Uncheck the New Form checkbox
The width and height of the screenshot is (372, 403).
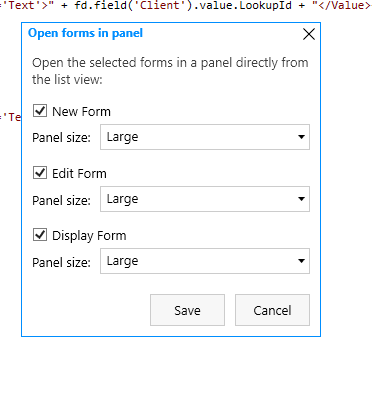(40, 110)
